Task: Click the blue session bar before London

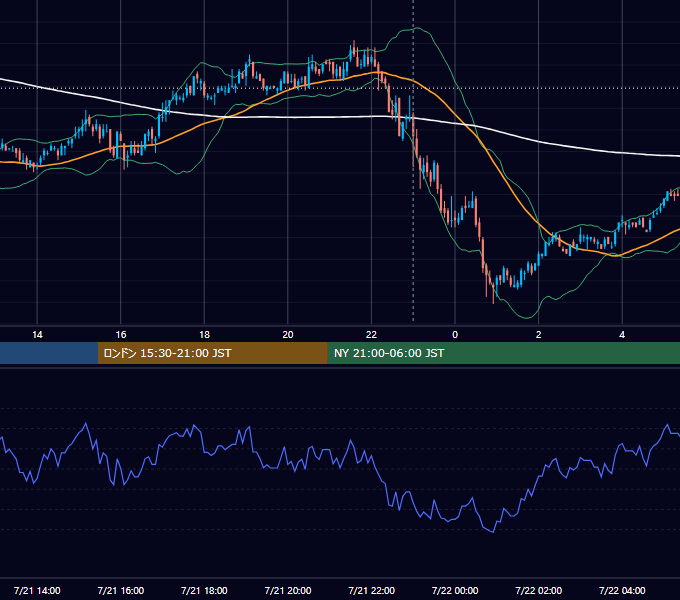Action: pos(49,353)
